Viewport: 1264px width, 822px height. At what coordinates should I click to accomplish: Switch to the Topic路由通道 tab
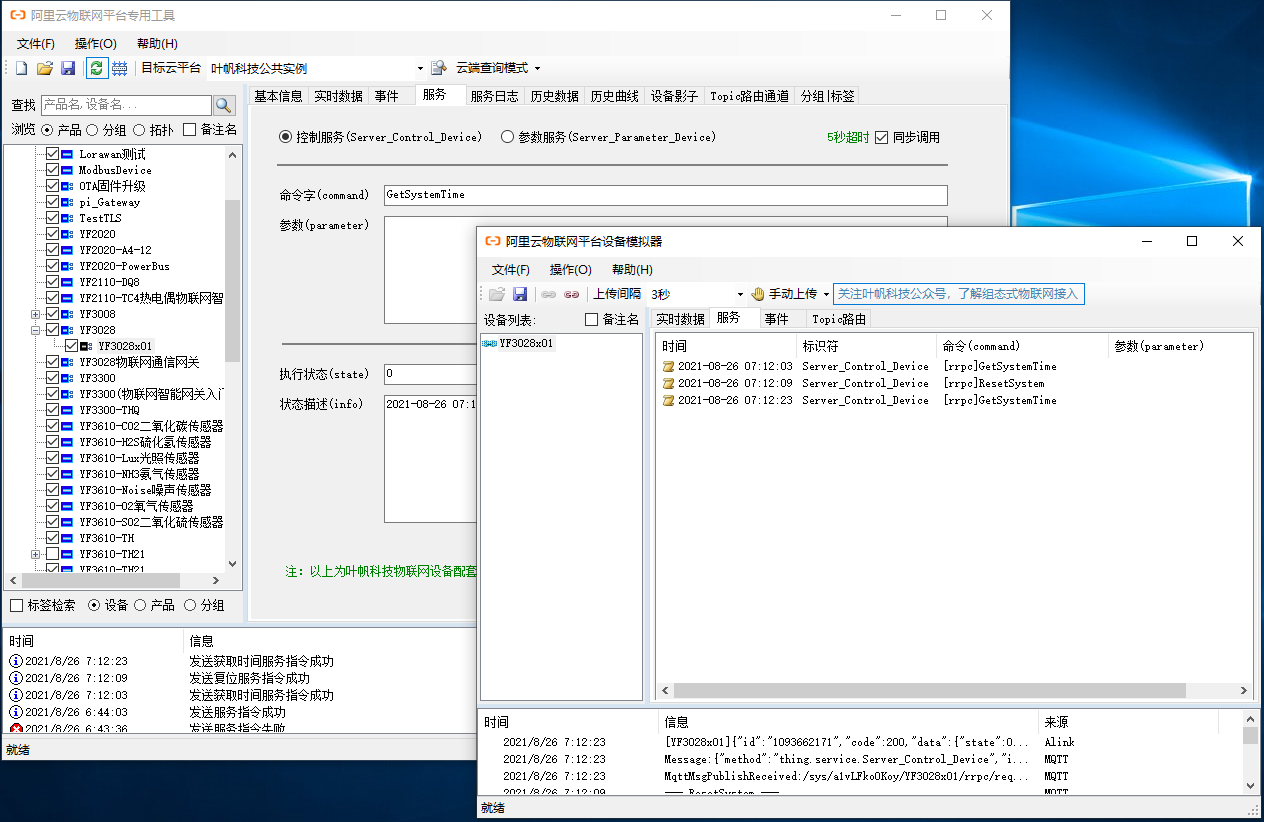coord(749,96)
